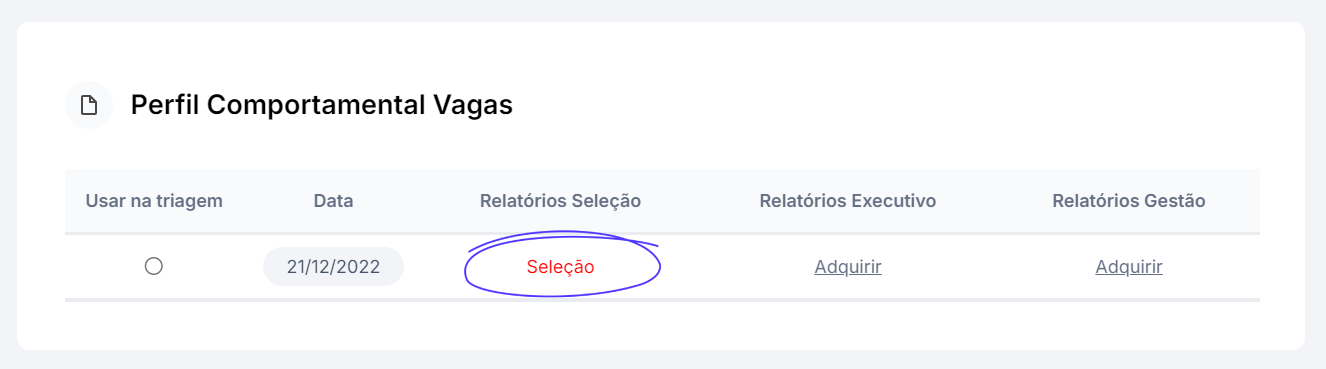Select the Usar na triagem radio button
The height and width of the screenshot is (369, 1326).
click(154, 266)
